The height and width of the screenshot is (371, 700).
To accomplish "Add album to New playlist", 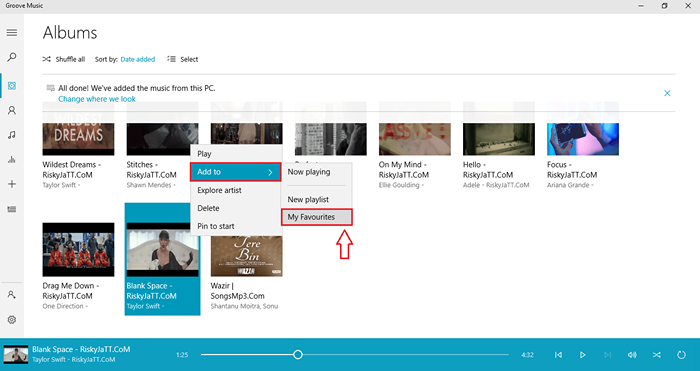I will [317, 199].
